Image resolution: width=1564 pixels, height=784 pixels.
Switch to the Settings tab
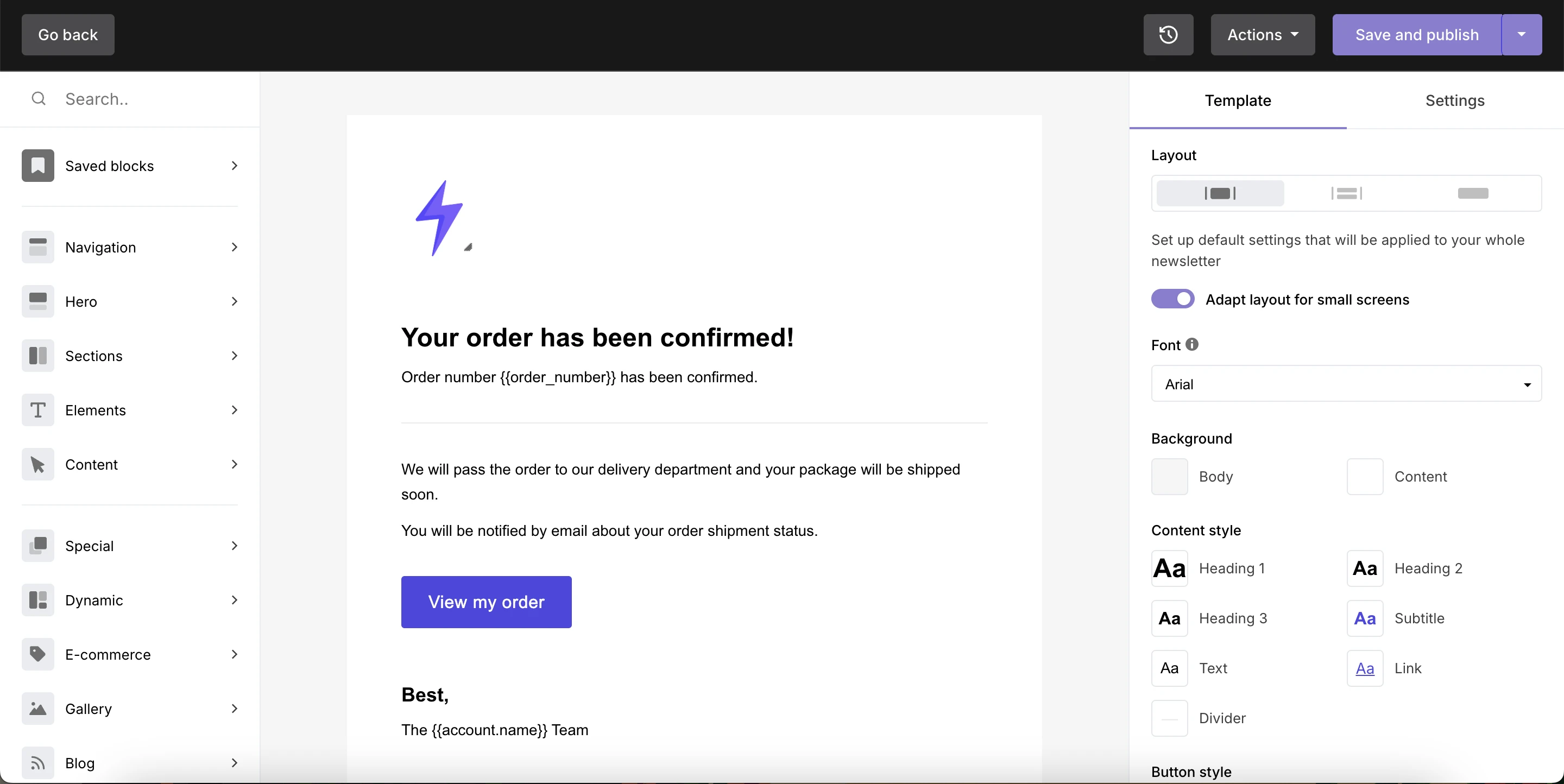(1455, 101)
